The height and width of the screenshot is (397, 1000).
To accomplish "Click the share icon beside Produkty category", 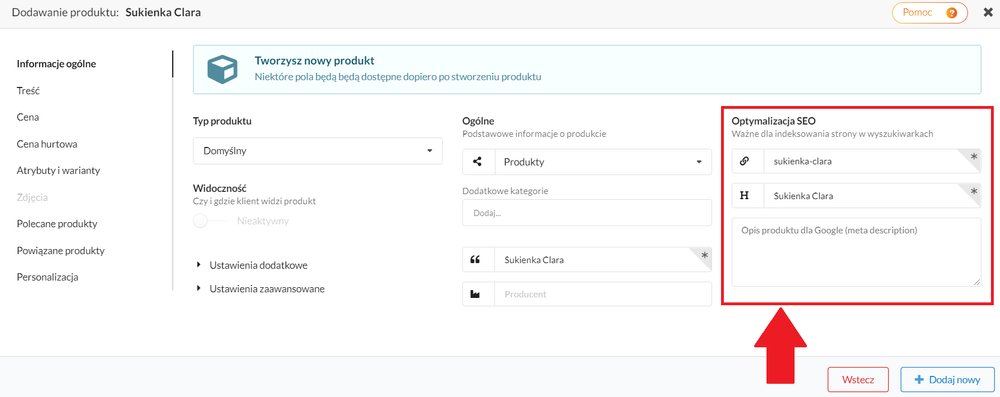I will [x=477, y=161].
